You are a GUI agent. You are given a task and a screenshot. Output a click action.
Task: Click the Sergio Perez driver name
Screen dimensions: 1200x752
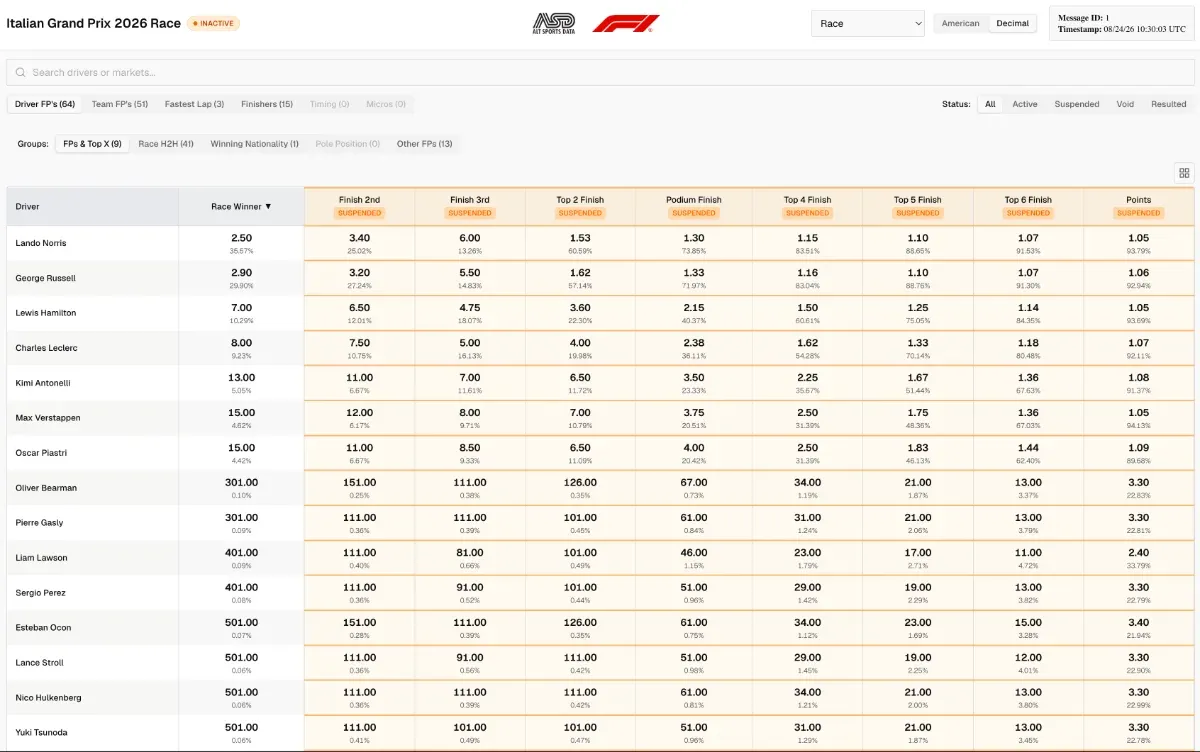tap(40, 593)
